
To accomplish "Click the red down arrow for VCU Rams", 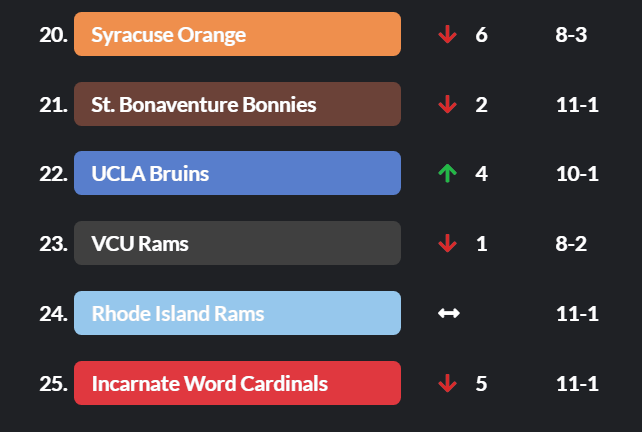I will (x=447, y=243).
